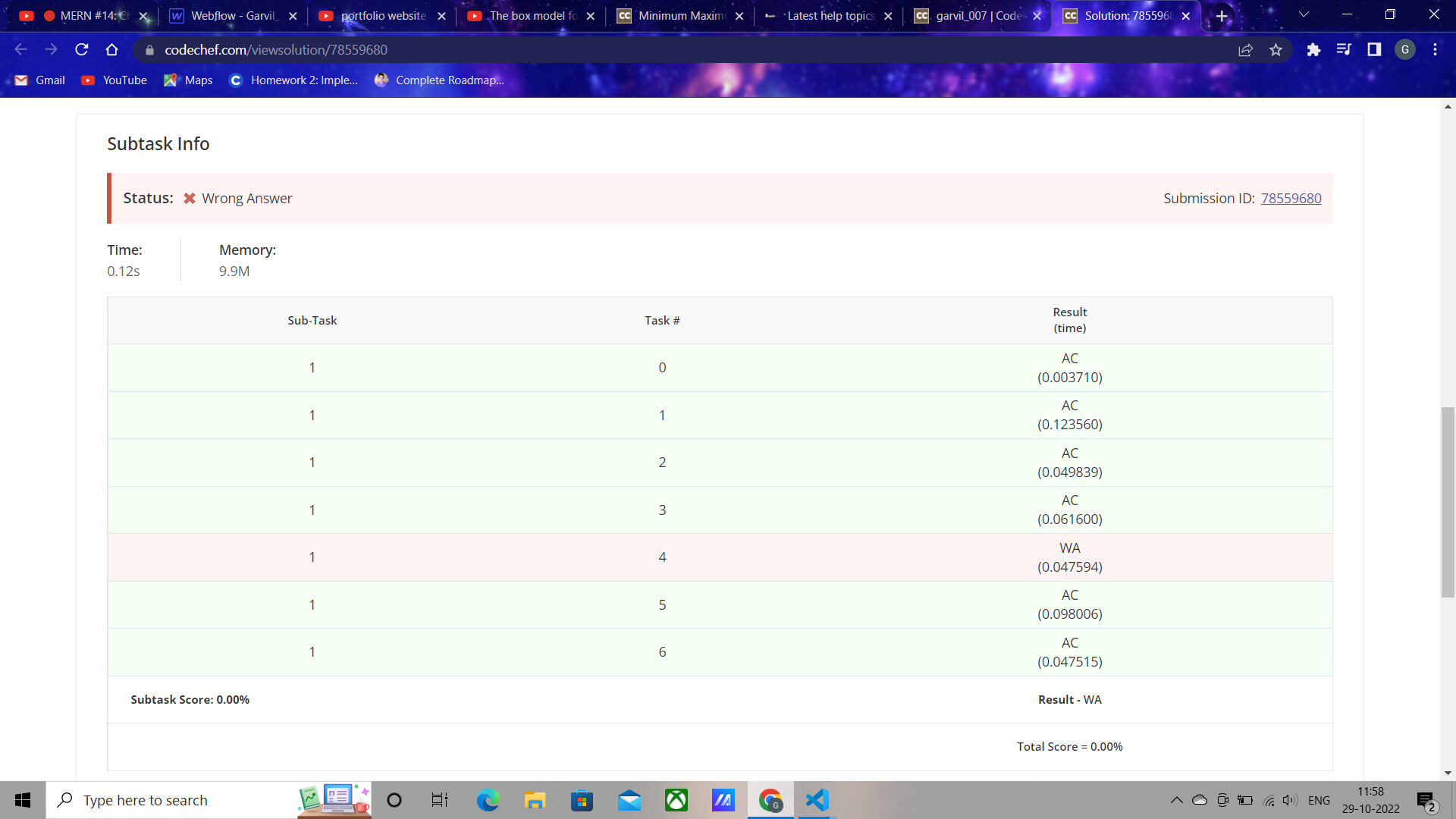Open the media control playlist icon
Screen dimensions: 1456x819
[1344, 49]
